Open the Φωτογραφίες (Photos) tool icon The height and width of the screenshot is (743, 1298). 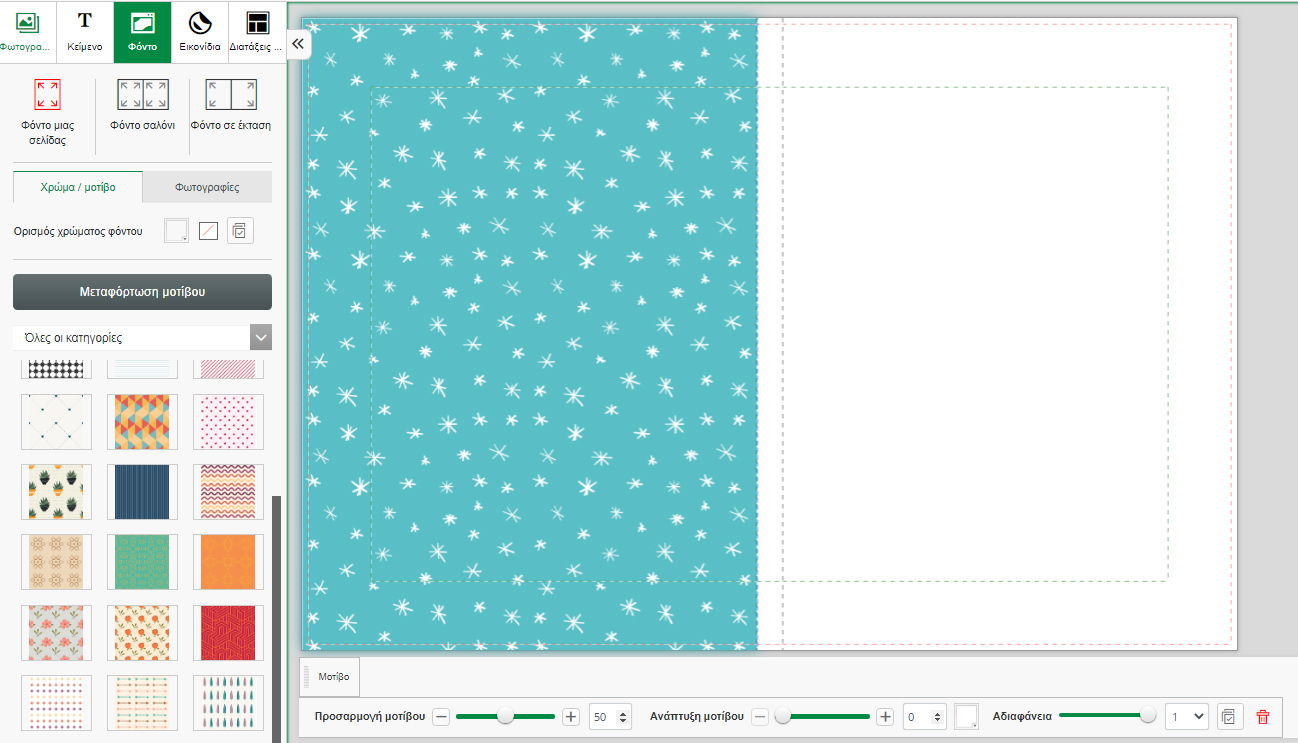(27, 30)
